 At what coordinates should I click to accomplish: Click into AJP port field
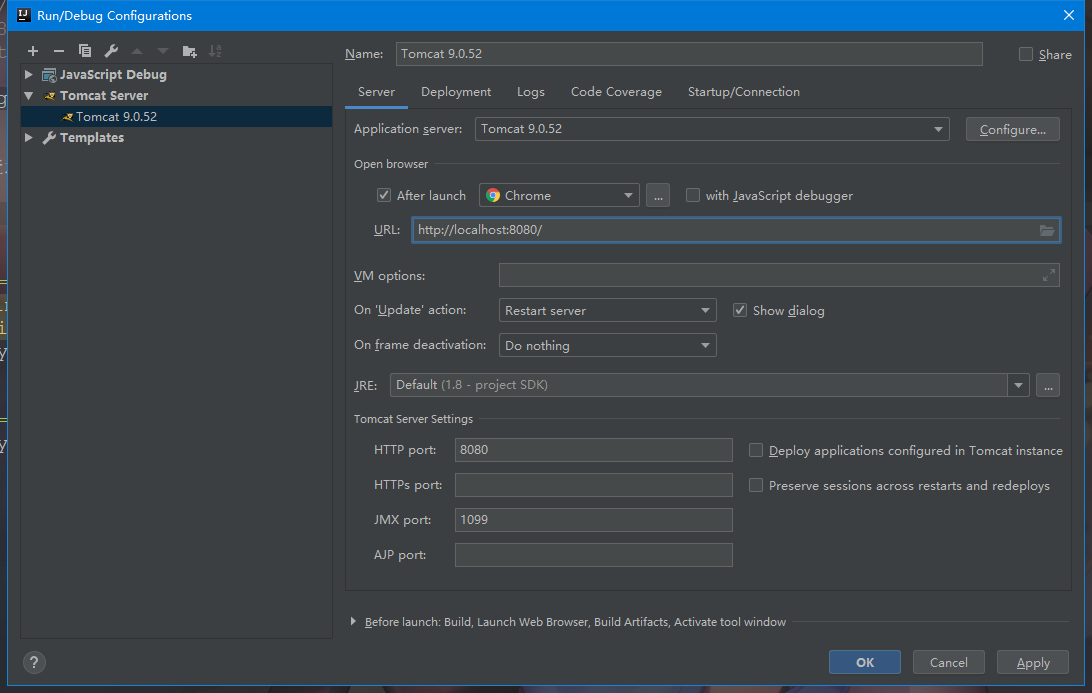pyautogui.click(x=593, y=555)
